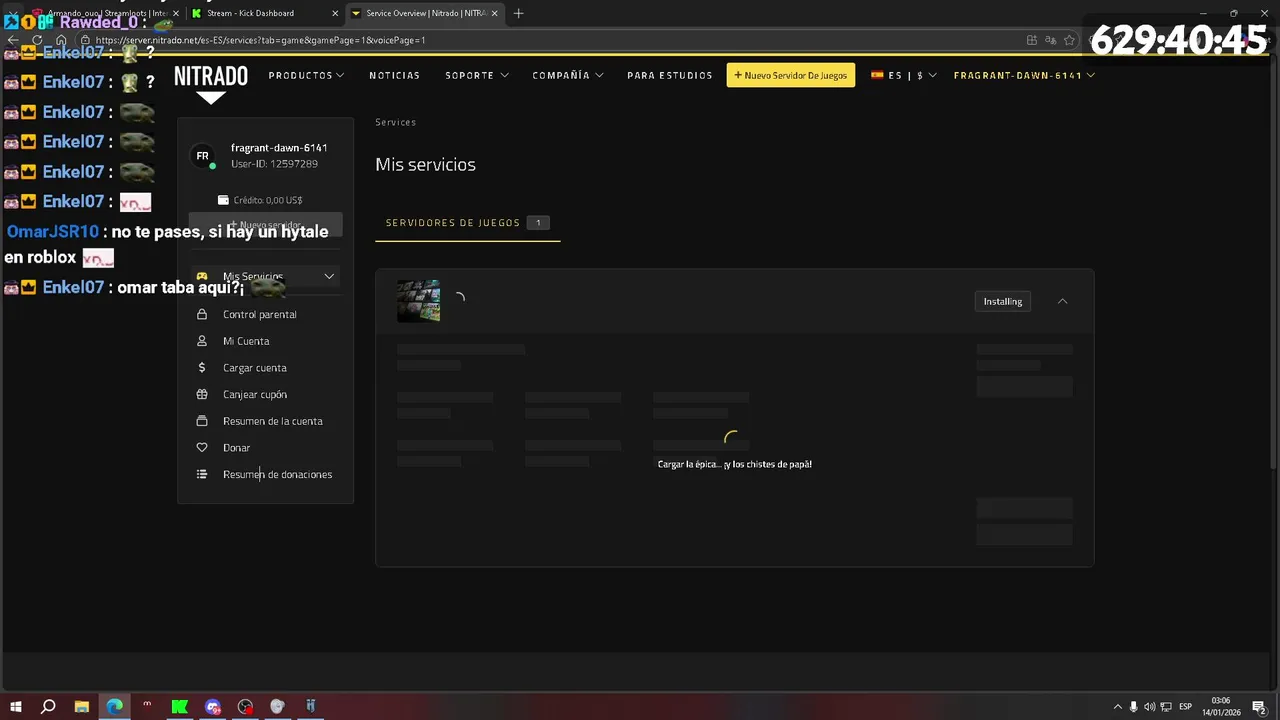1280x720 pixels.
Task: Click the Resumen de donaciones list icon
Action: click(202, 474)
